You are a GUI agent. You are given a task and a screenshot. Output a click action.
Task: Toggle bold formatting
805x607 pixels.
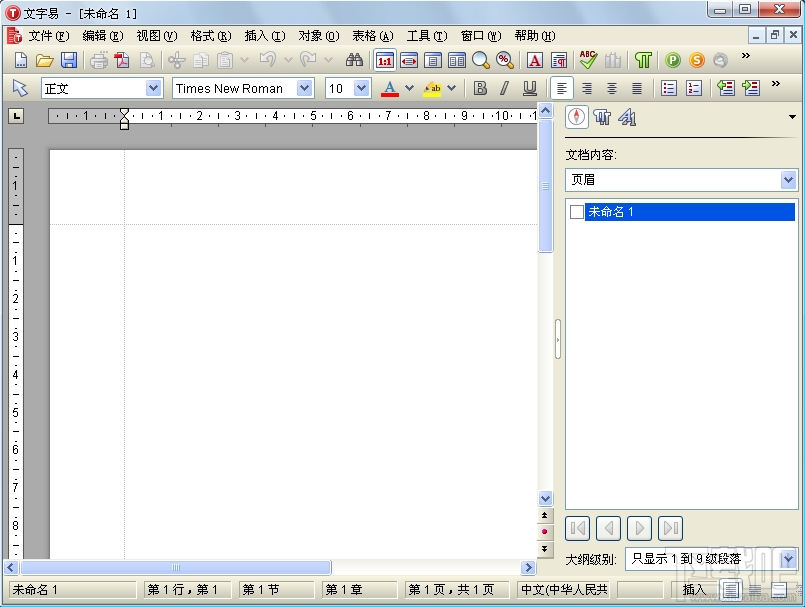480,88
